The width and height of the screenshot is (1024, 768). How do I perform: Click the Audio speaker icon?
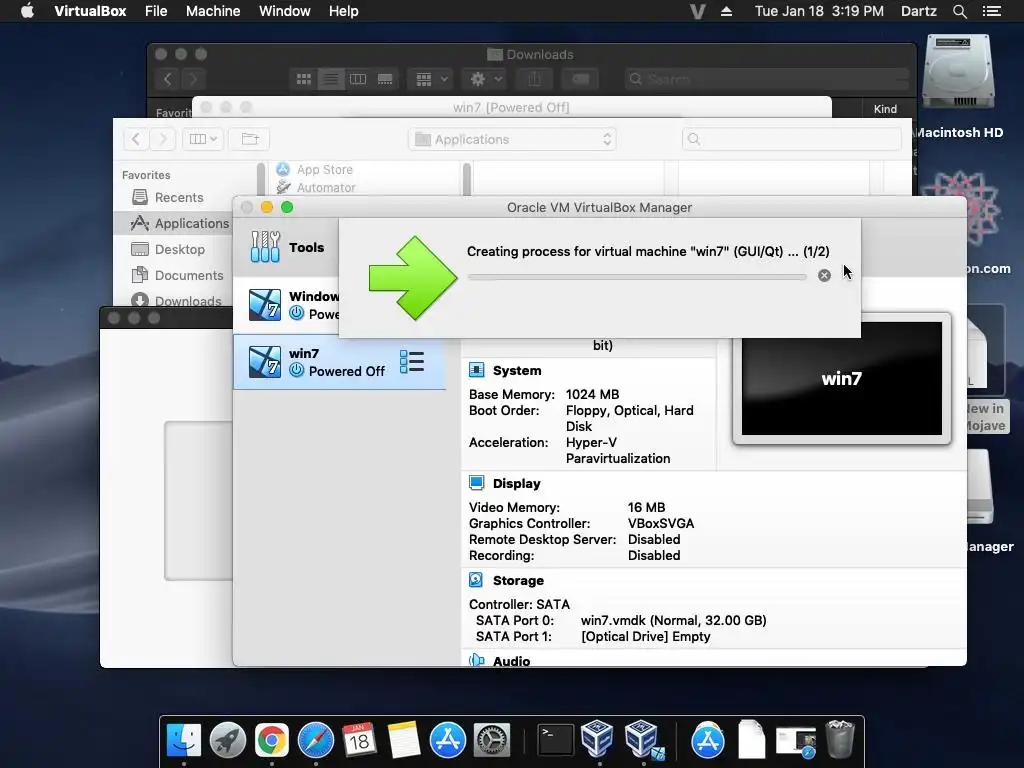click(x=477, y=660)
